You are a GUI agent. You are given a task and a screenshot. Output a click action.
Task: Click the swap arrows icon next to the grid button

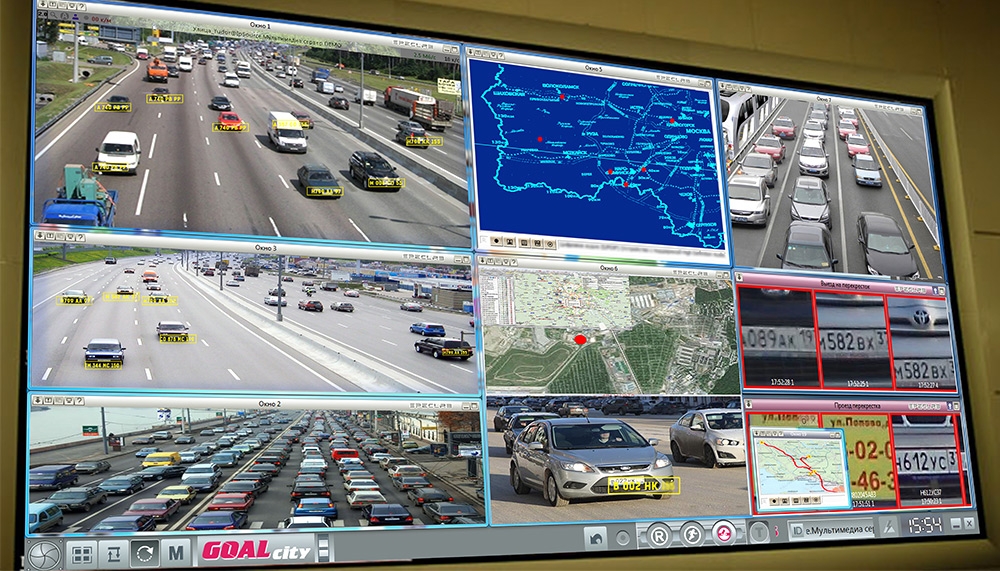pos(114,553)
